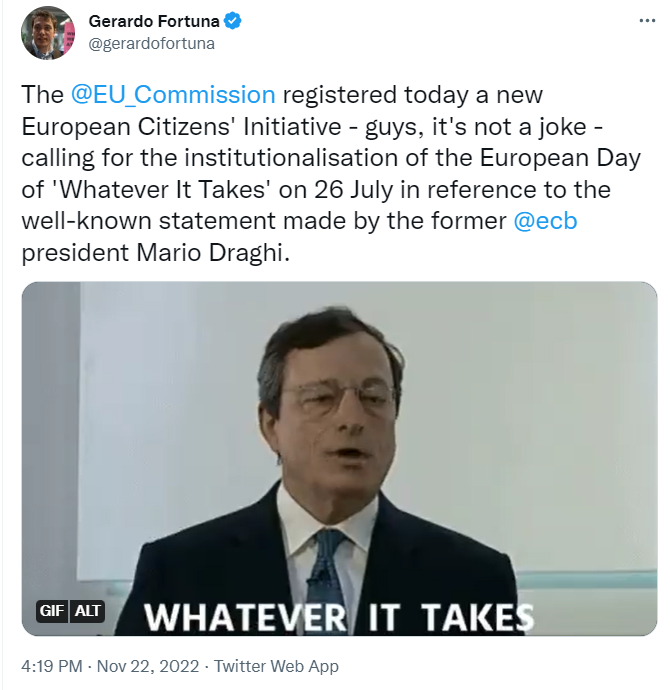Screen dimensions: 670x690
Task: Open the ALT image description badge
Action: click(x=88, y=610)
